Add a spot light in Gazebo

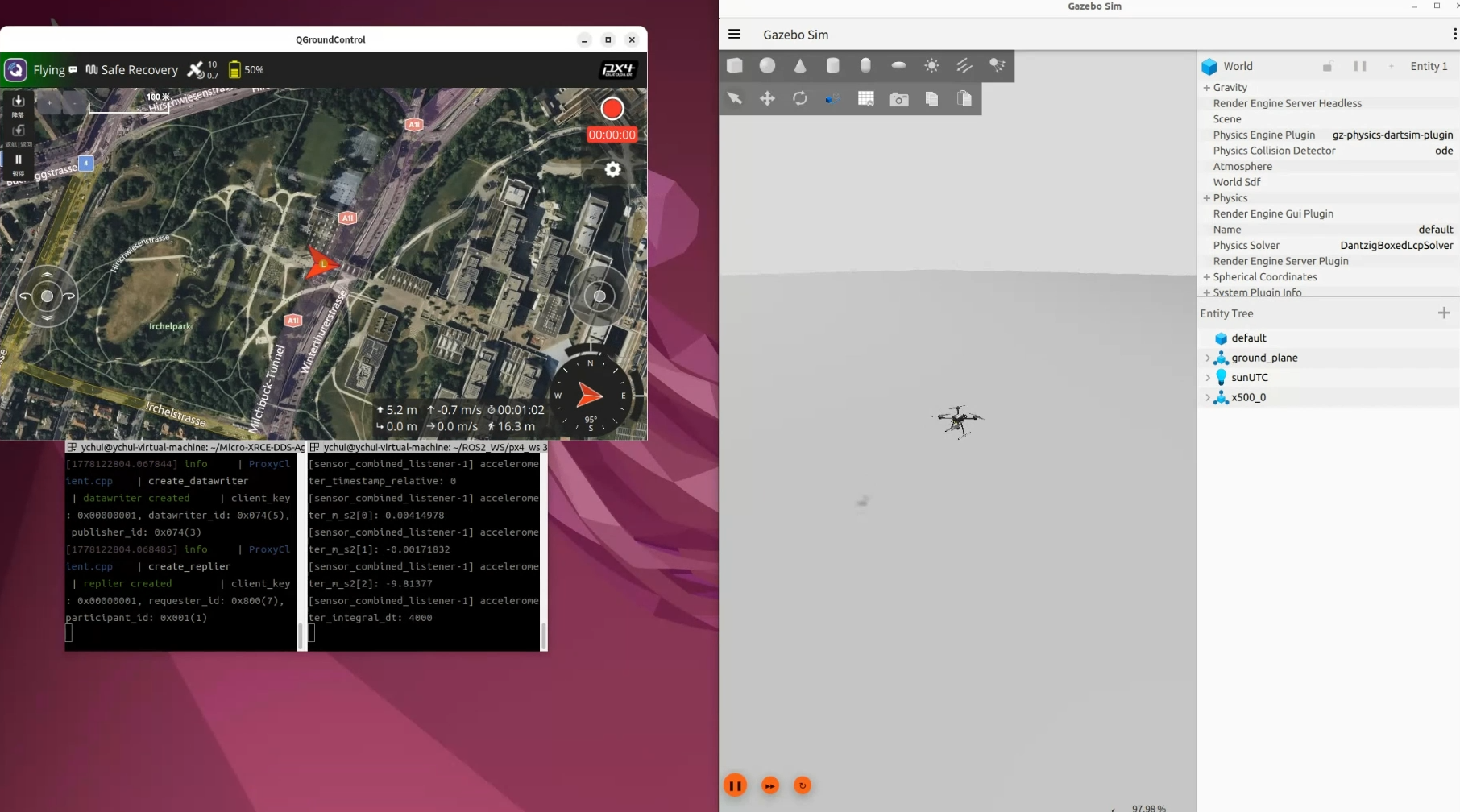click(998, 66)
